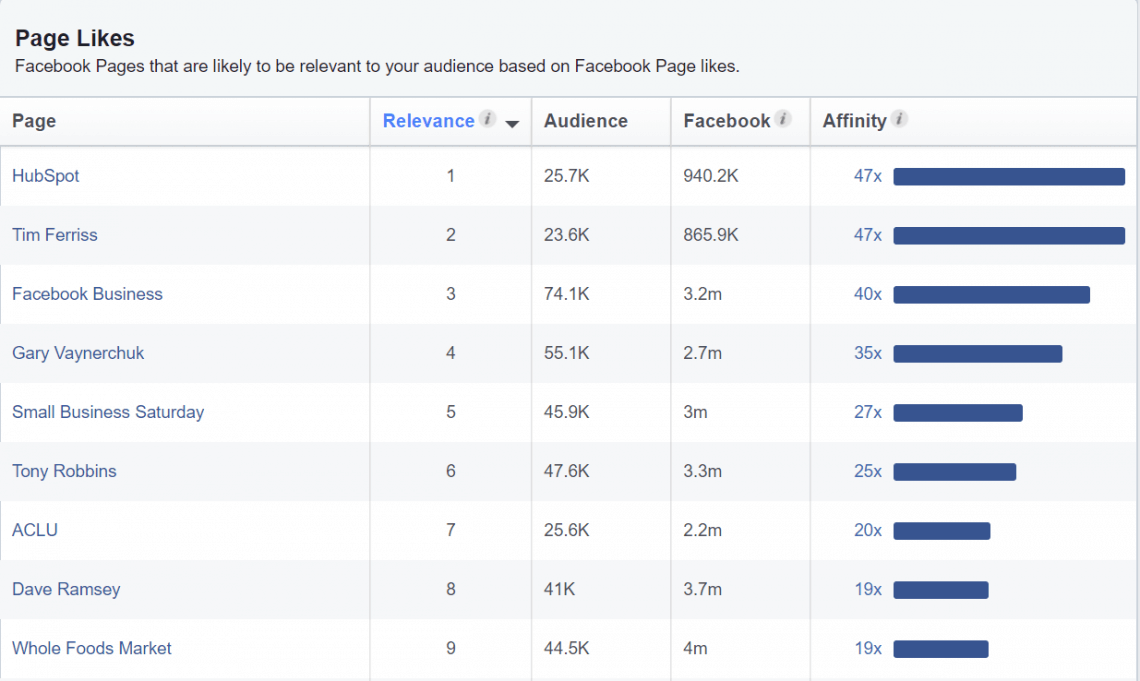This screenshot has width=1140, height=681.
Task: Click the ACLU page link
Action: pyautogui.click(x=35, y=530)
